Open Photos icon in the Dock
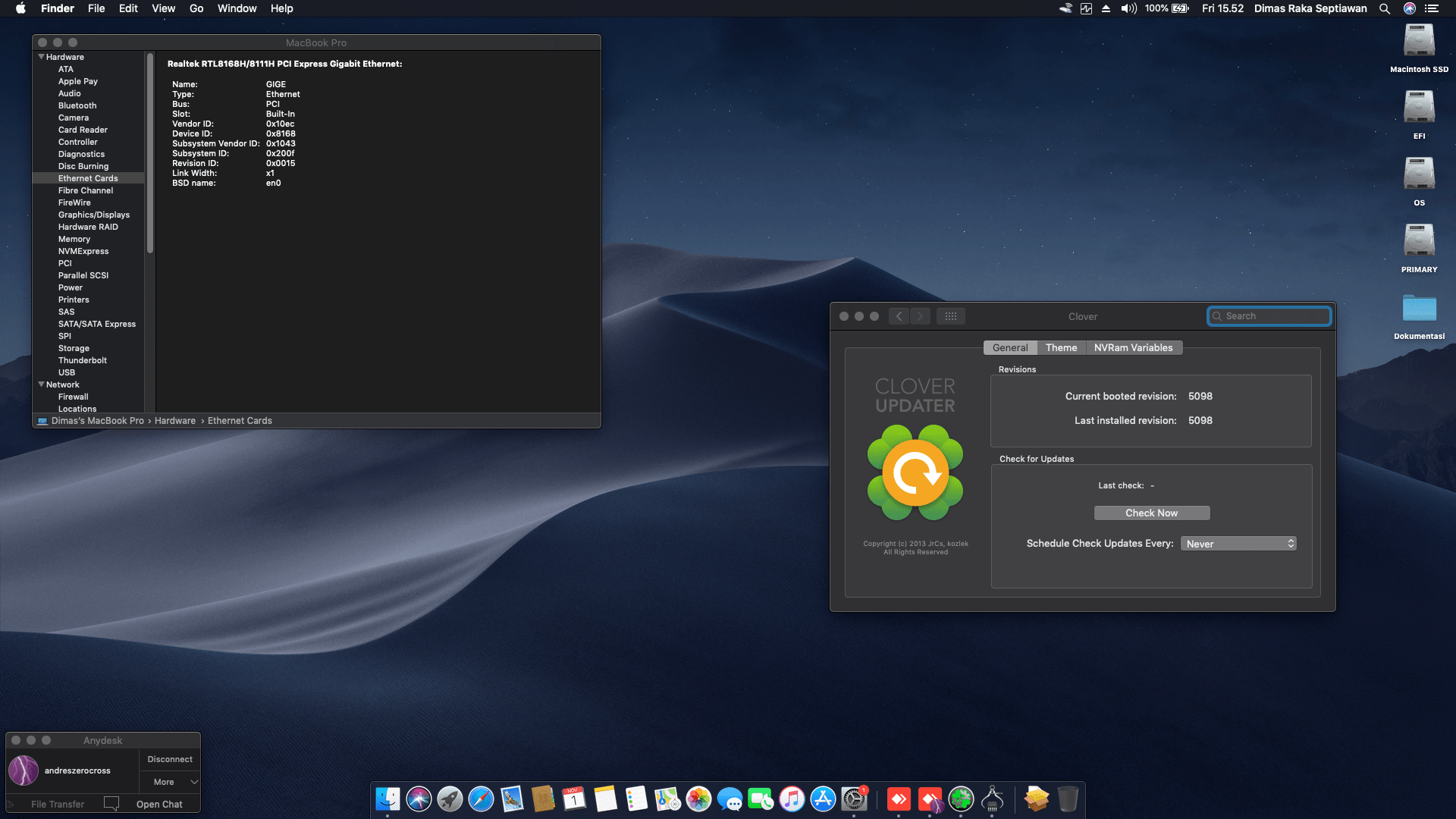Viewport: 1456px width, 819px height. (x=698, y=799)
